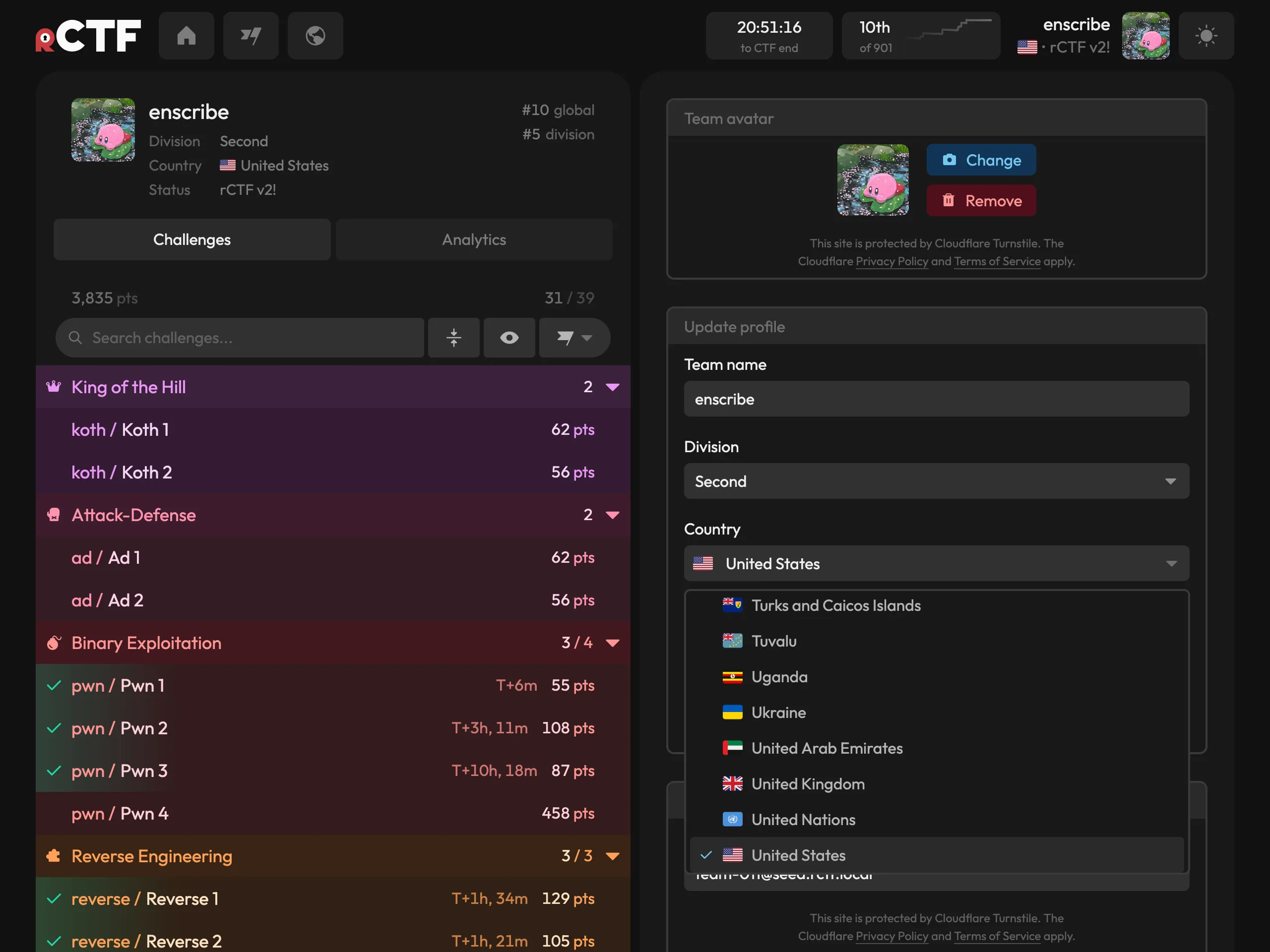This screenshot has height=952, width=1270.
Task: Click the profile avatar beside enscribe heading
Action: tap(103, 130)
